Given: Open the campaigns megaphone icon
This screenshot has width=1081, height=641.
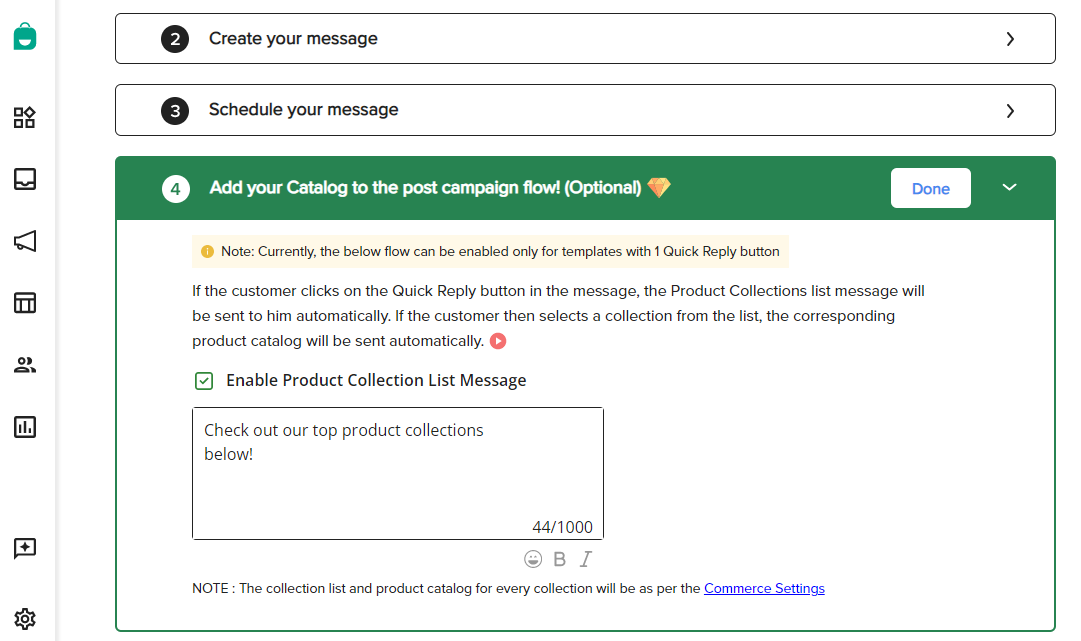Looking at the screenshot, I should (x=25, y=241).
